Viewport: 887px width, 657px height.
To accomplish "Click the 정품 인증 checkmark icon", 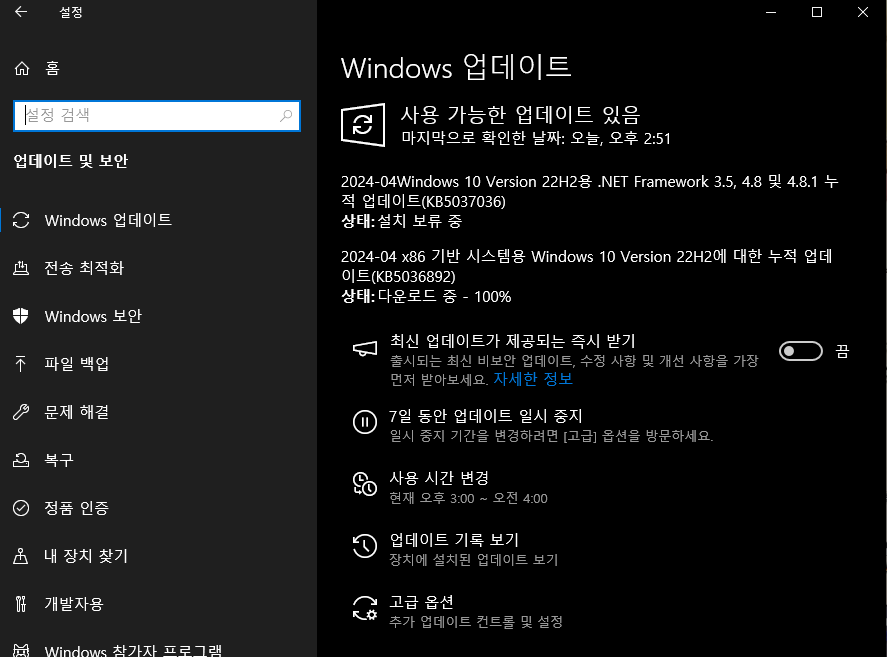I will pyautogui.click(x=21, y=508).
